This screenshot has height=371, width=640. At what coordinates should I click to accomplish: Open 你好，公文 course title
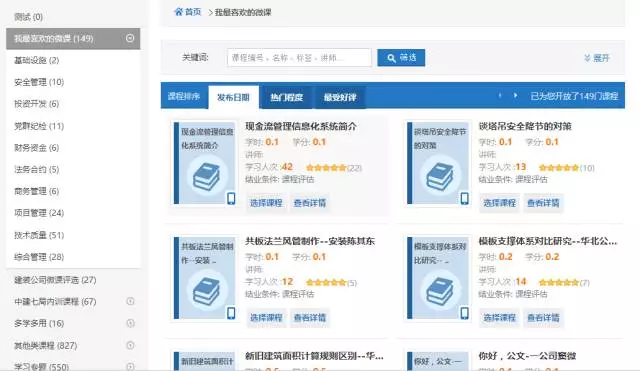click(527, 356)
